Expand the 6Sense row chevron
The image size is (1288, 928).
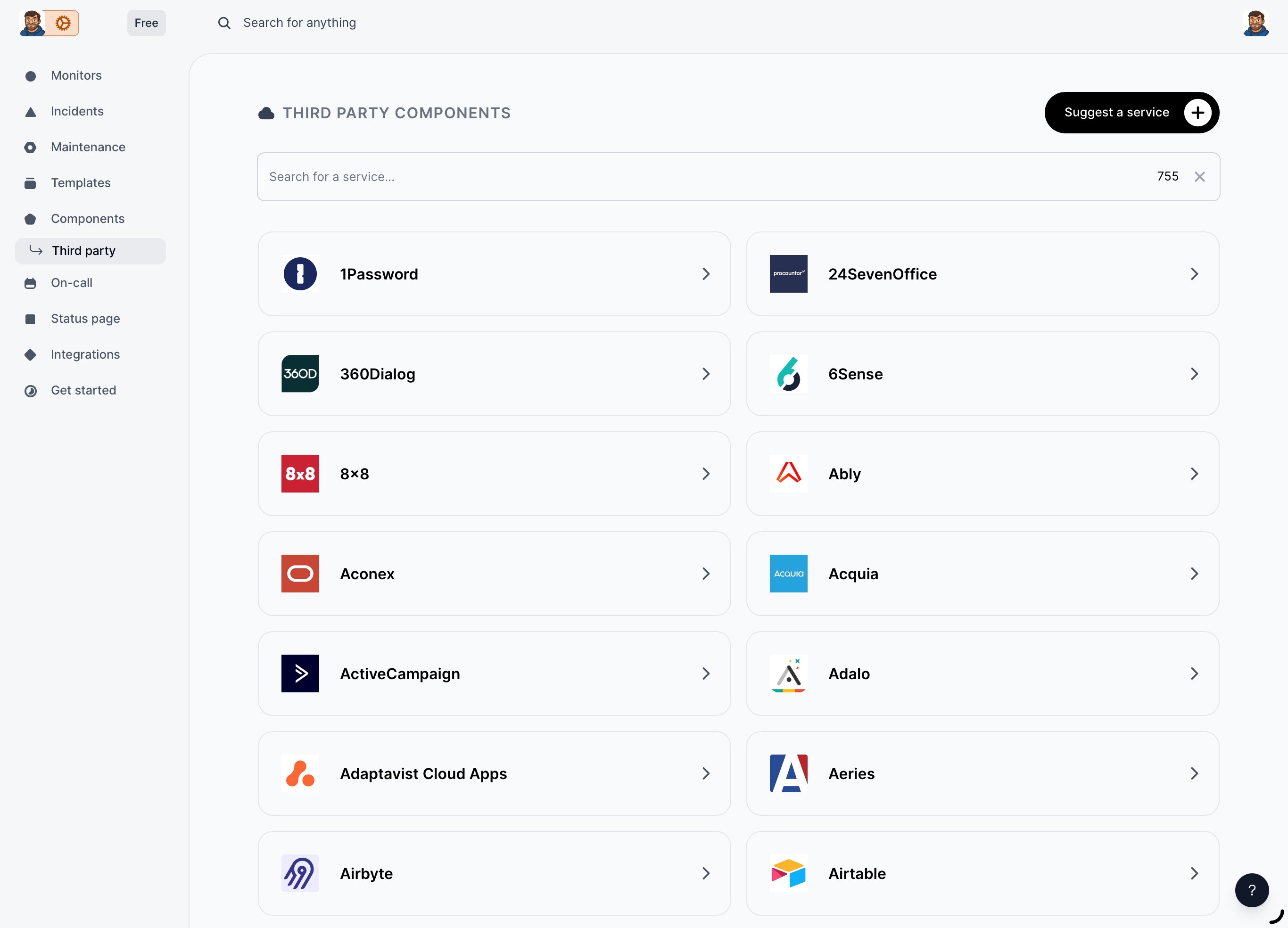(1194, 373)
